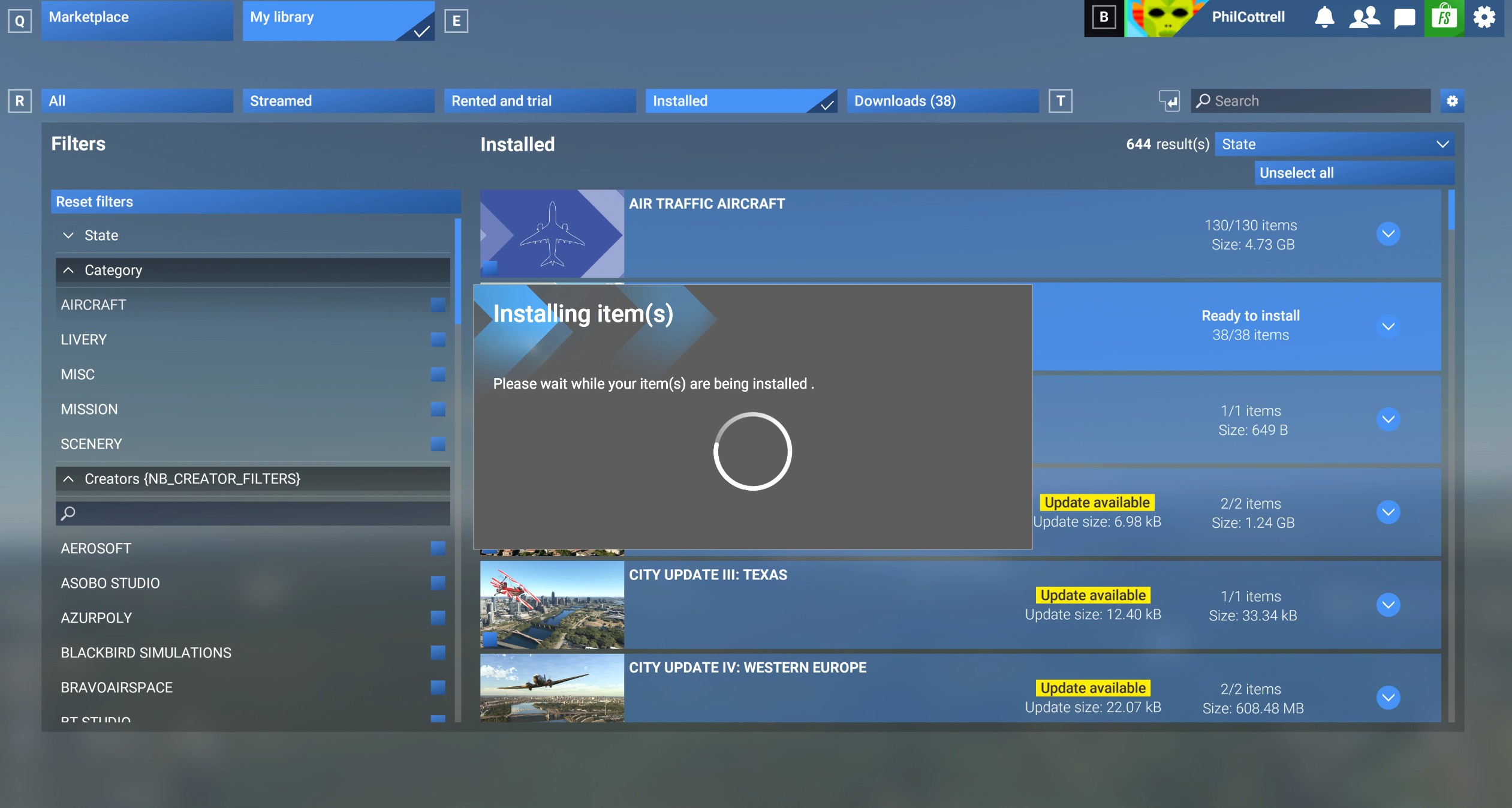Click the magnifier in Creators search
This screenshot has height=808, width=1512.
[x=68, y=513]
